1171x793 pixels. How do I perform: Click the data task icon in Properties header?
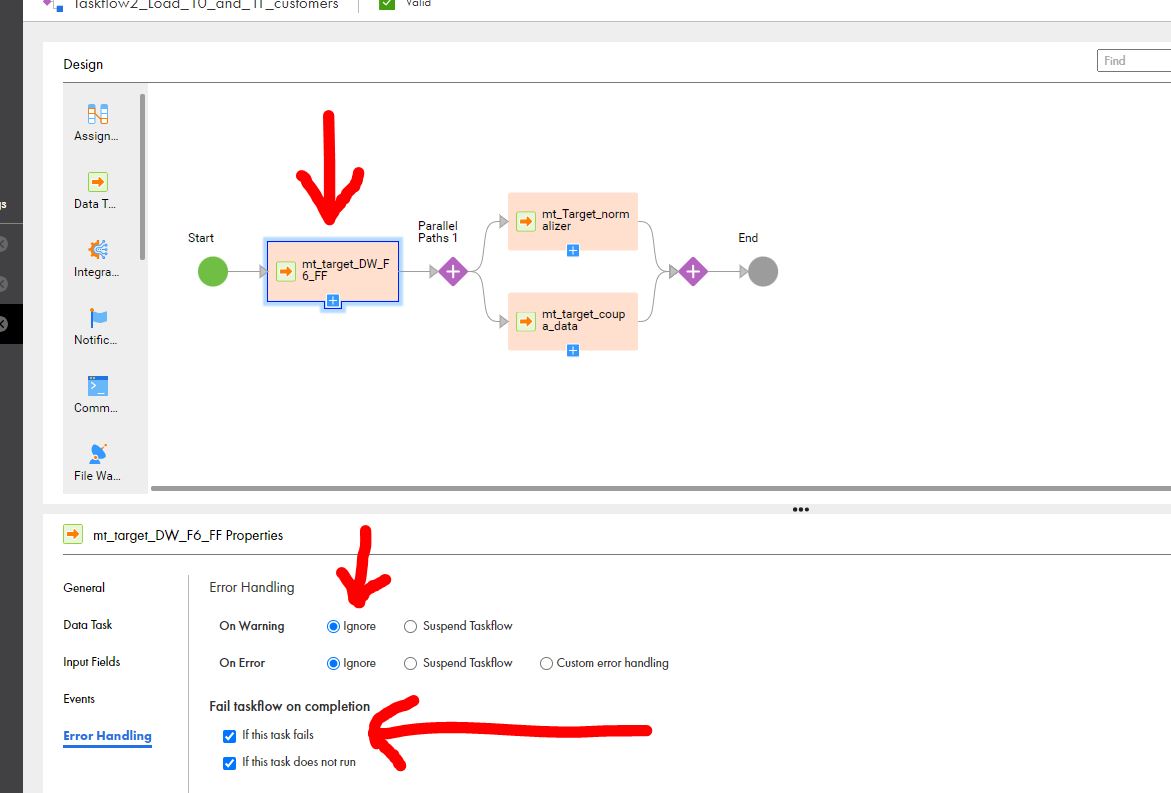73,535
